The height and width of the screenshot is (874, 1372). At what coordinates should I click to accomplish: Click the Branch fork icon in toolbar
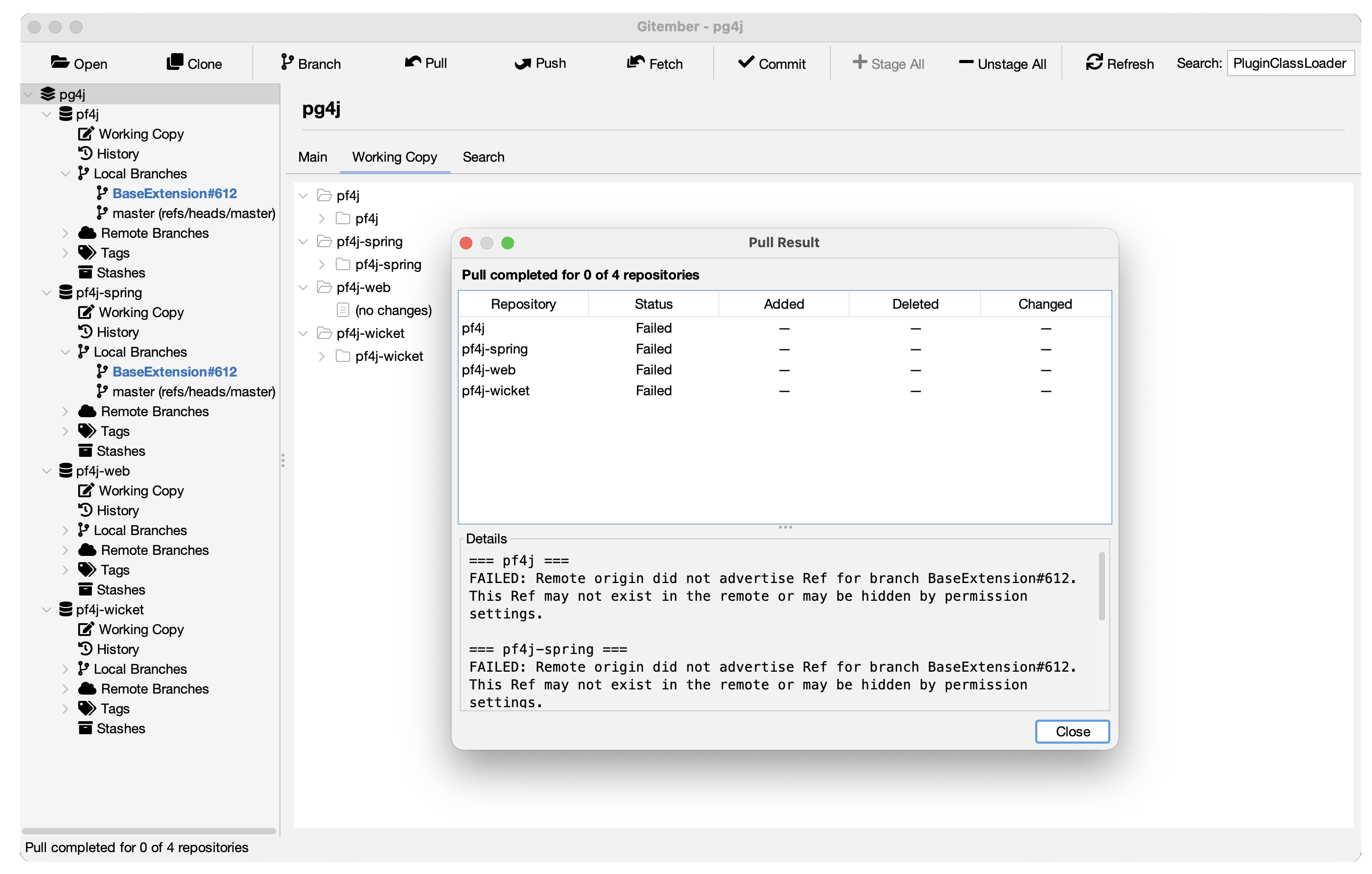pos(287,62)
